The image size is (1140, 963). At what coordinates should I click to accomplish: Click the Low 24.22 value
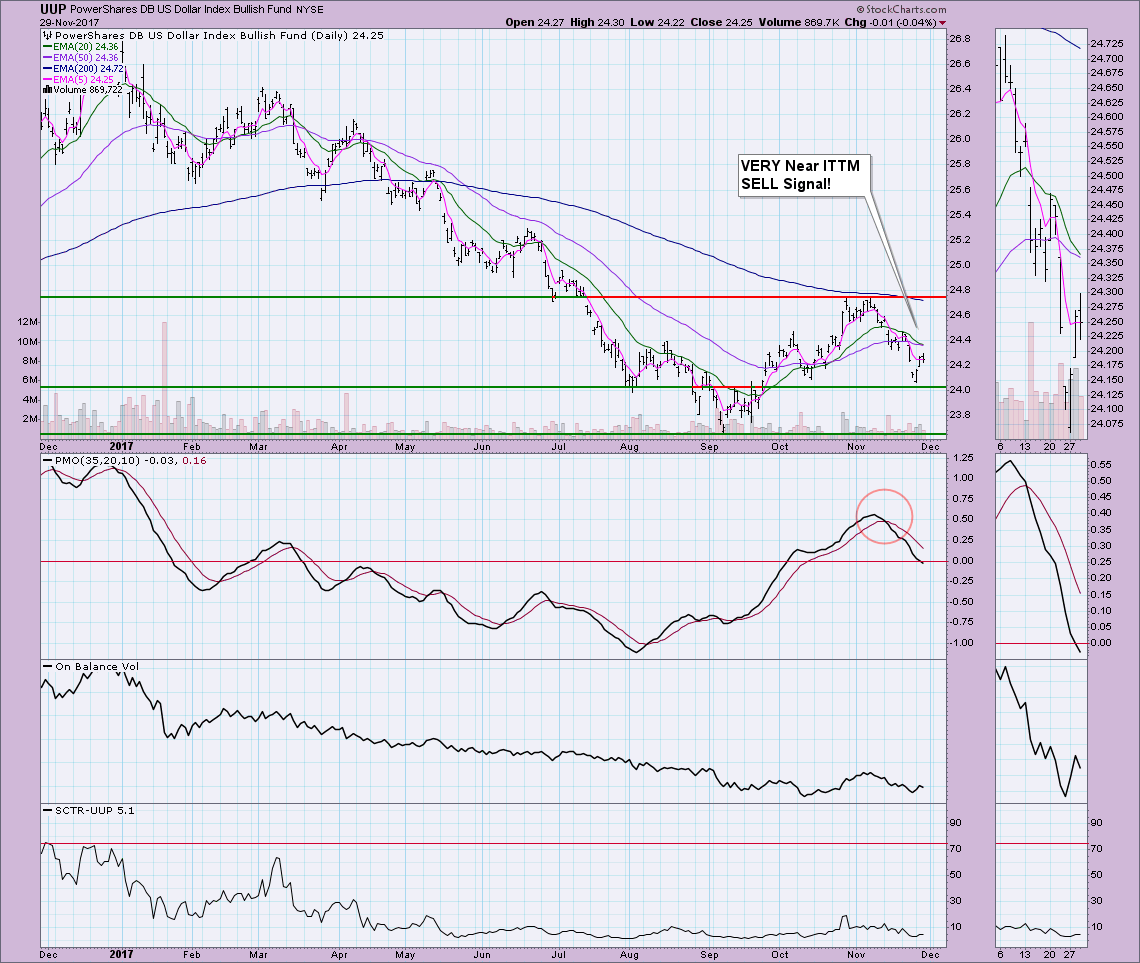[x=657, y=23]
